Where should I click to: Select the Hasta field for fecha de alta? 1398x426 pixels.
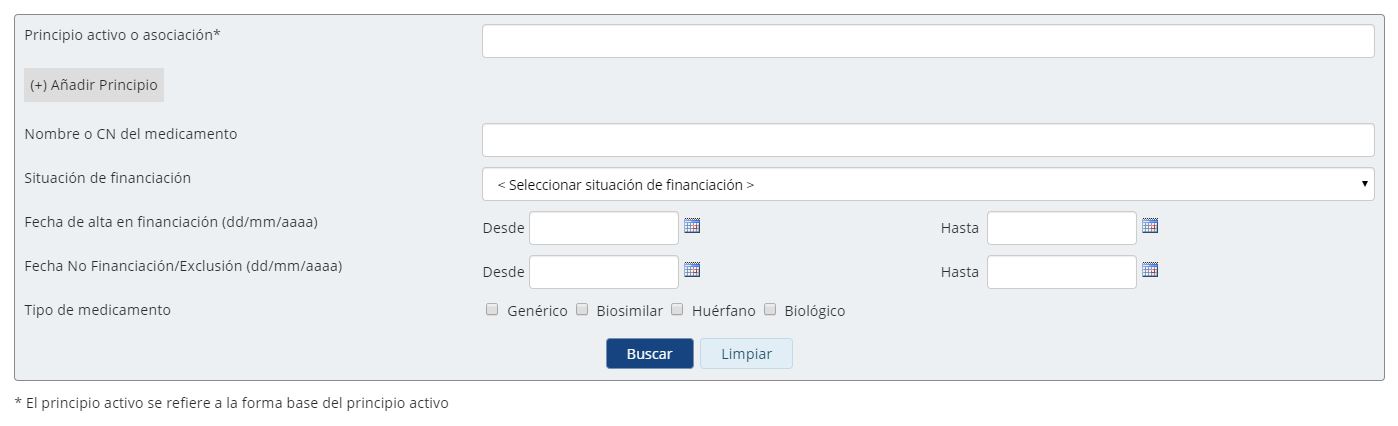(1062, 228)
